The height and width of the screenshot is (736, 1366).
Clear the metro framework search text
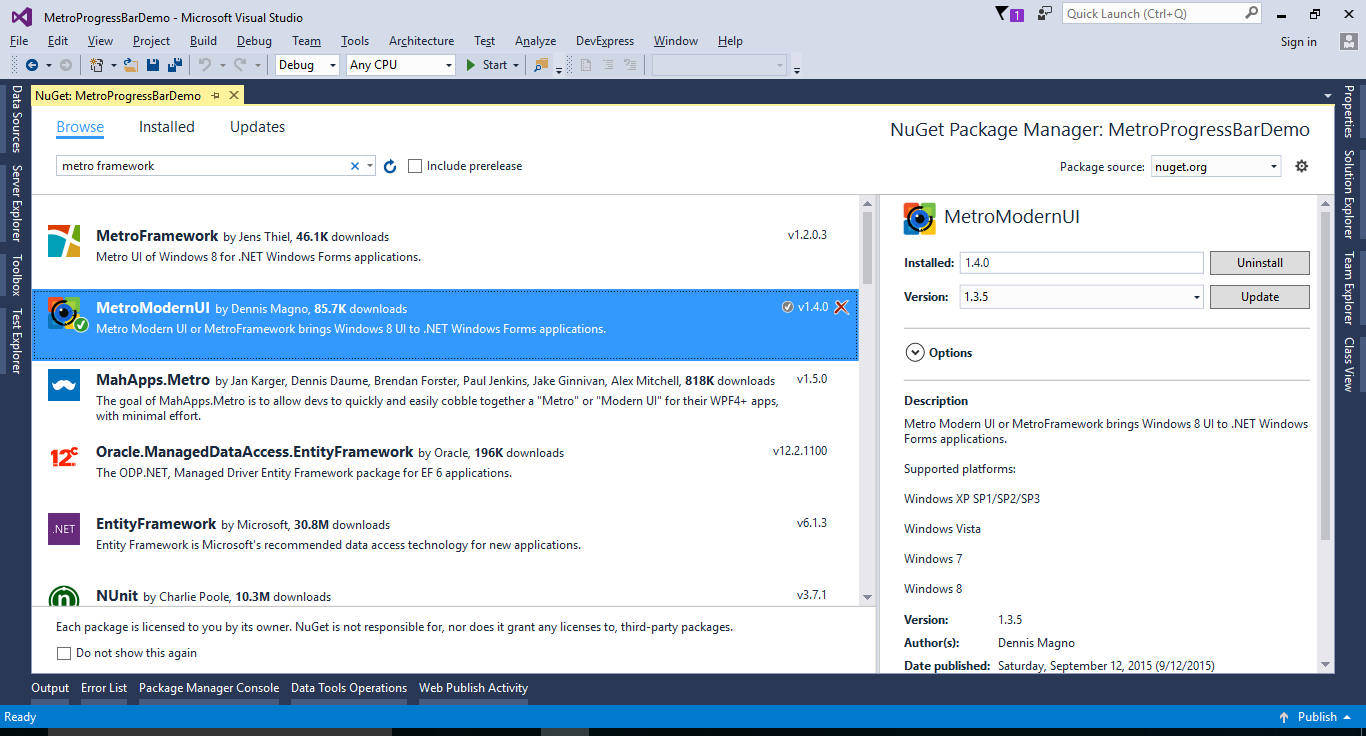click(354, 166)
